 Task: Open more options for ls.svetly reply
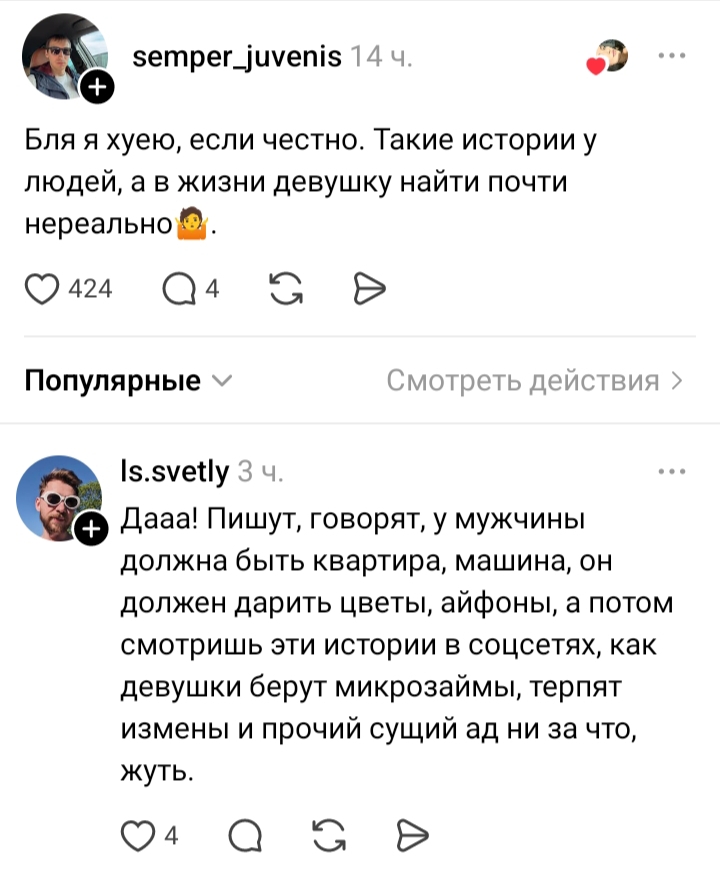[x=671, y=471]
